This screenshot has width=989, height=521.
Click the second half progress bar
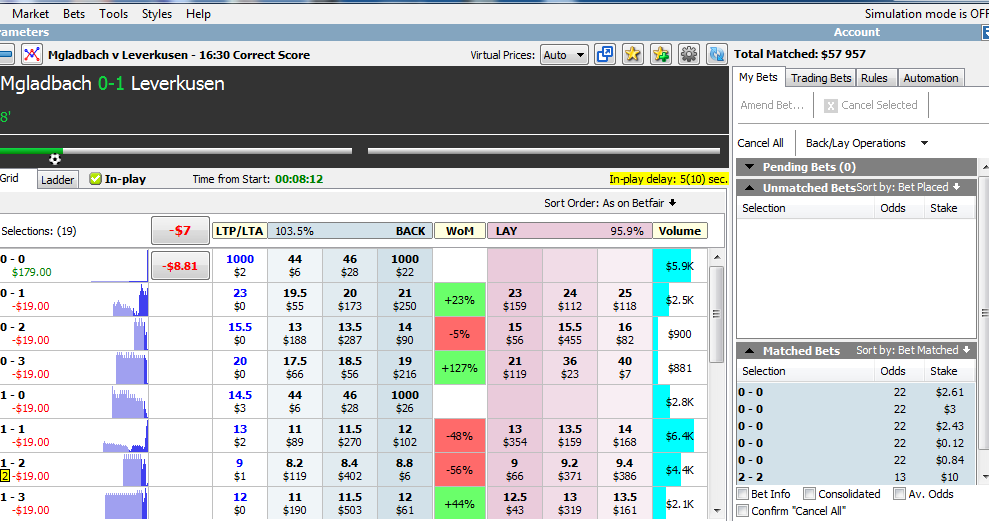[x=544, y=151]
